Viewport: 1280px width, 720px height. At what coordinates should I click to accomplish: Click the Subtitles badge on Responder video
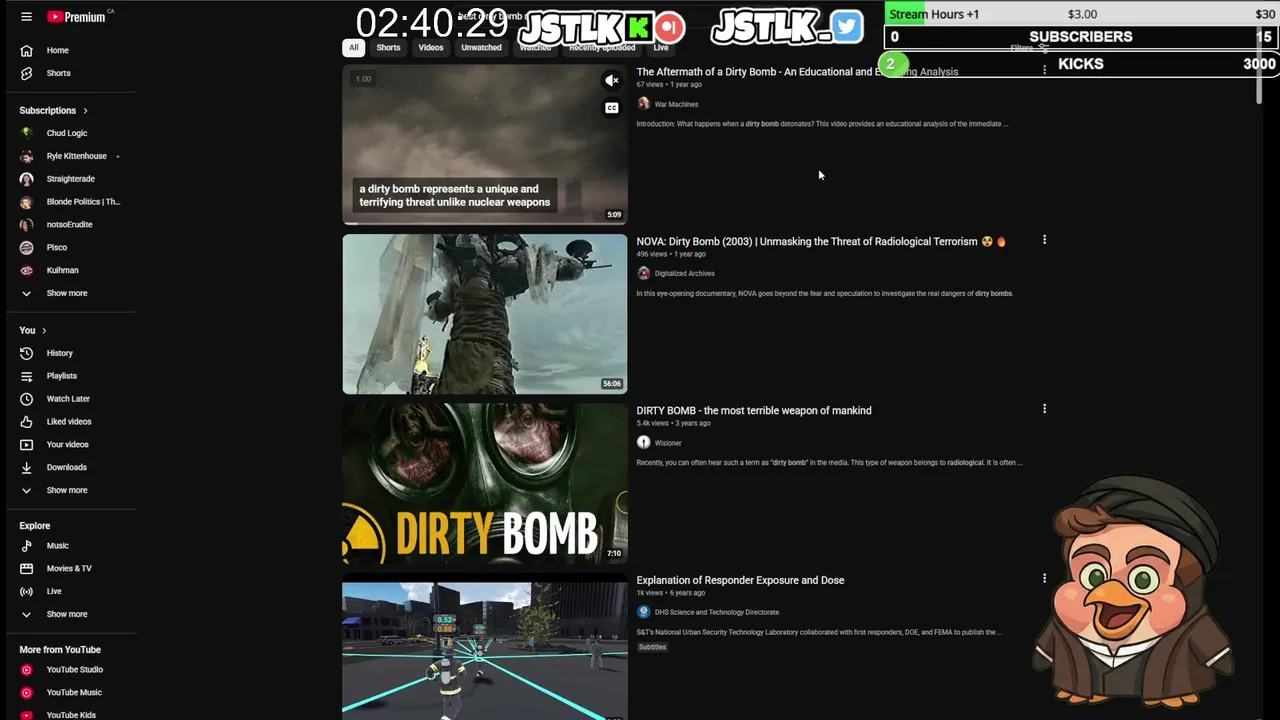(652, 647)
